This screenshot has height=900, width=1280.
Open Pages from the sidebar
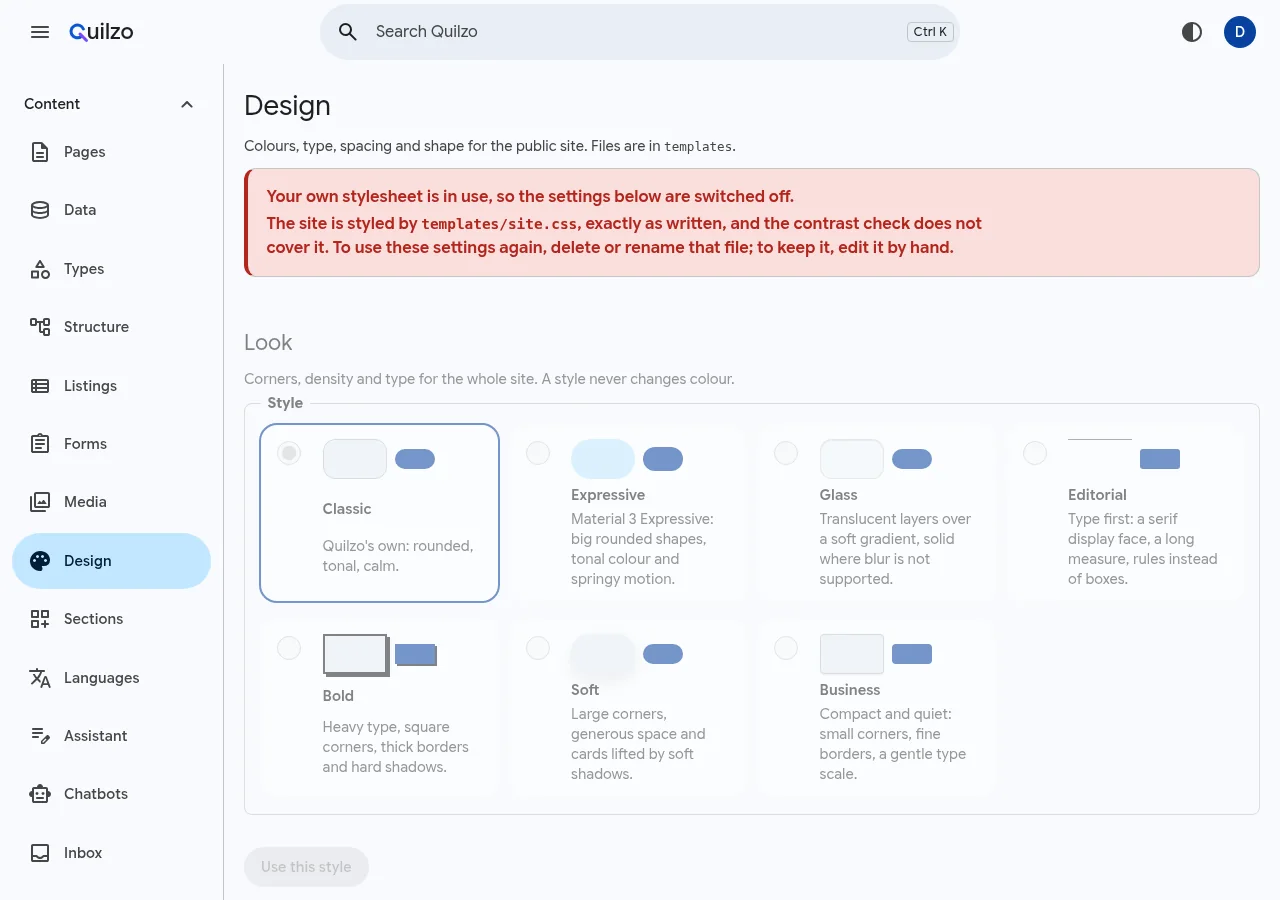coord(111,152)
